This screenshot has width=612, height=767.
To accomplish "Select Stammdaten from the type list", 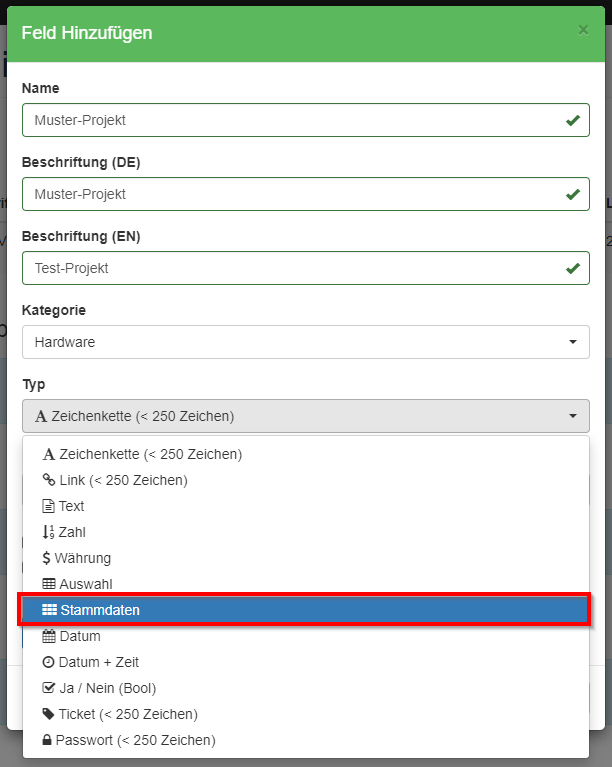I will coord(100,610).
